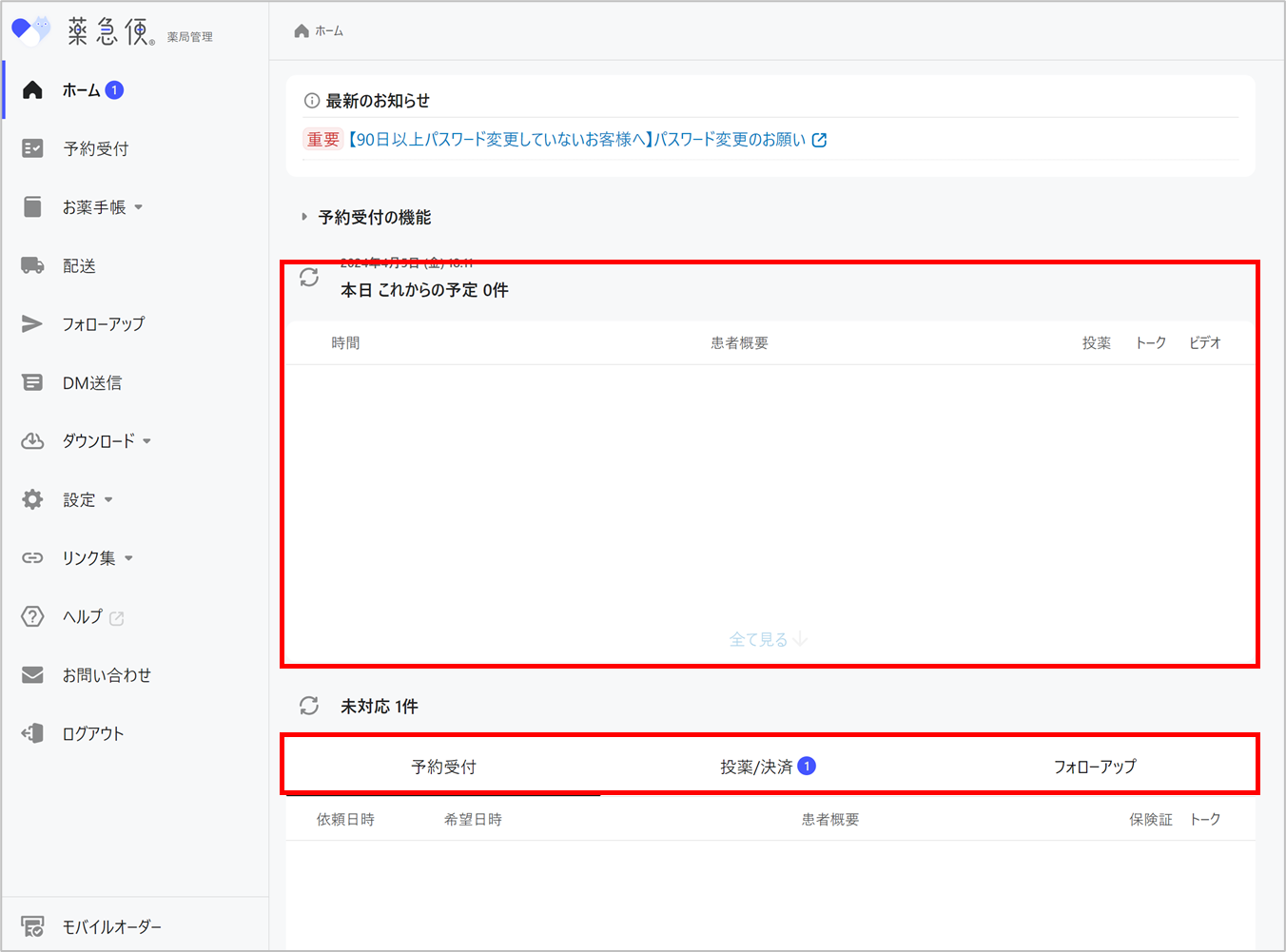This screenshot has height=952, width=1286.
Task: Refresh the 未対応 list
Action: 308,706
